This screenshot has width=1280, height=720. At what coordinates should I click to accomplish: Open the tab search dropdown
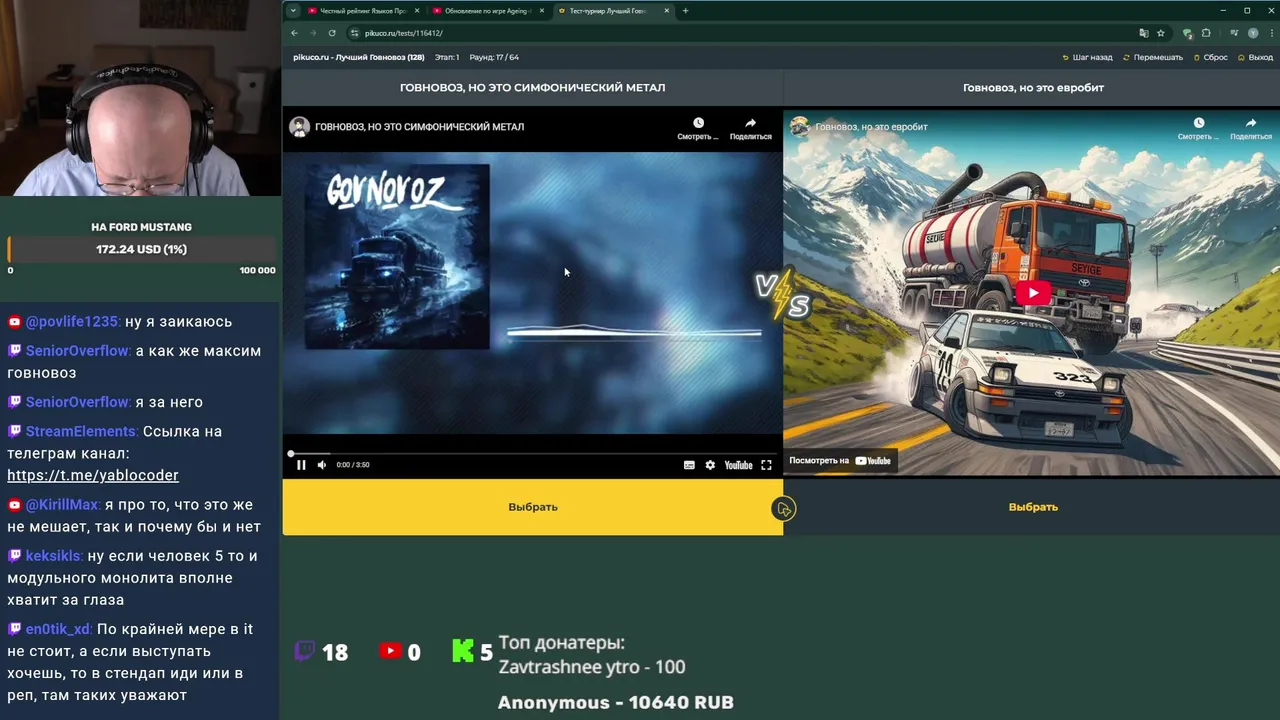tap(293, 11)
